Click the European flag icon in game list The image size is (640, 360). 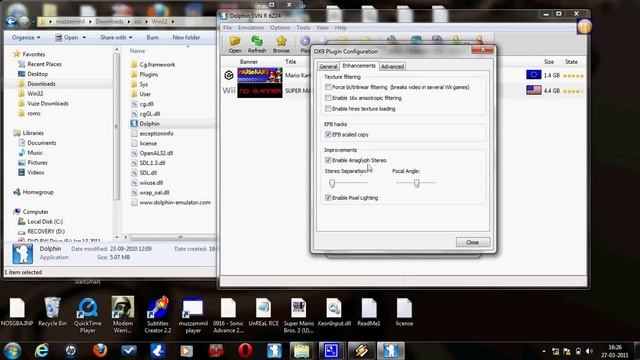coord(533,75)
